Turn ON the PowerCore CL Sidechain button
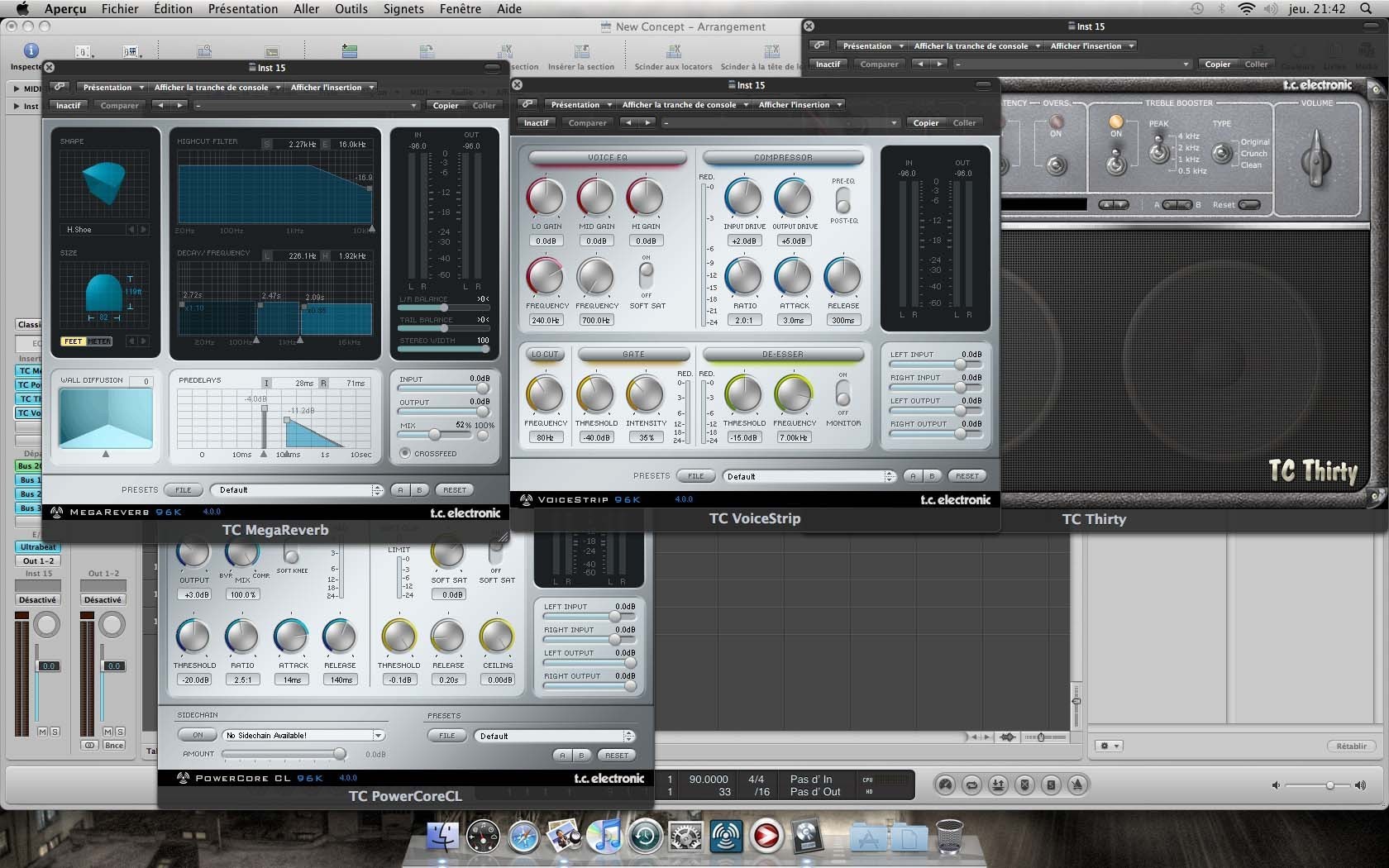Viewport: 1389px width, 868px height. click(x=198, y=735)
